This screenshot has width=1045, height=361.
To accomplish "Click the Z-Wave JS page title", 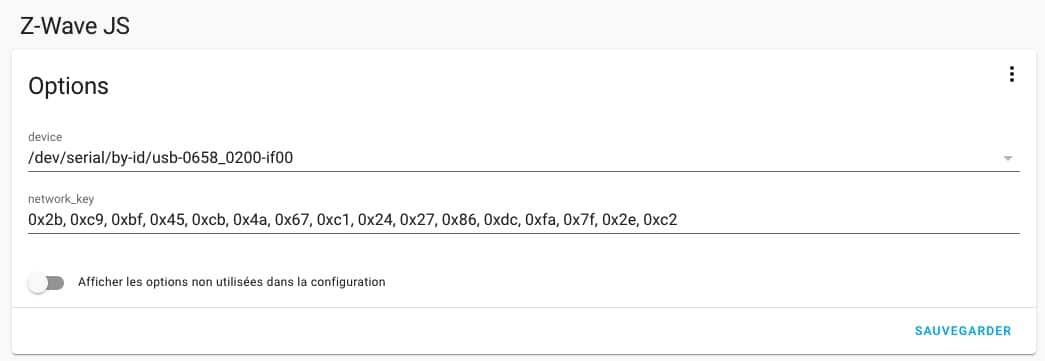I will coord(75,27).
